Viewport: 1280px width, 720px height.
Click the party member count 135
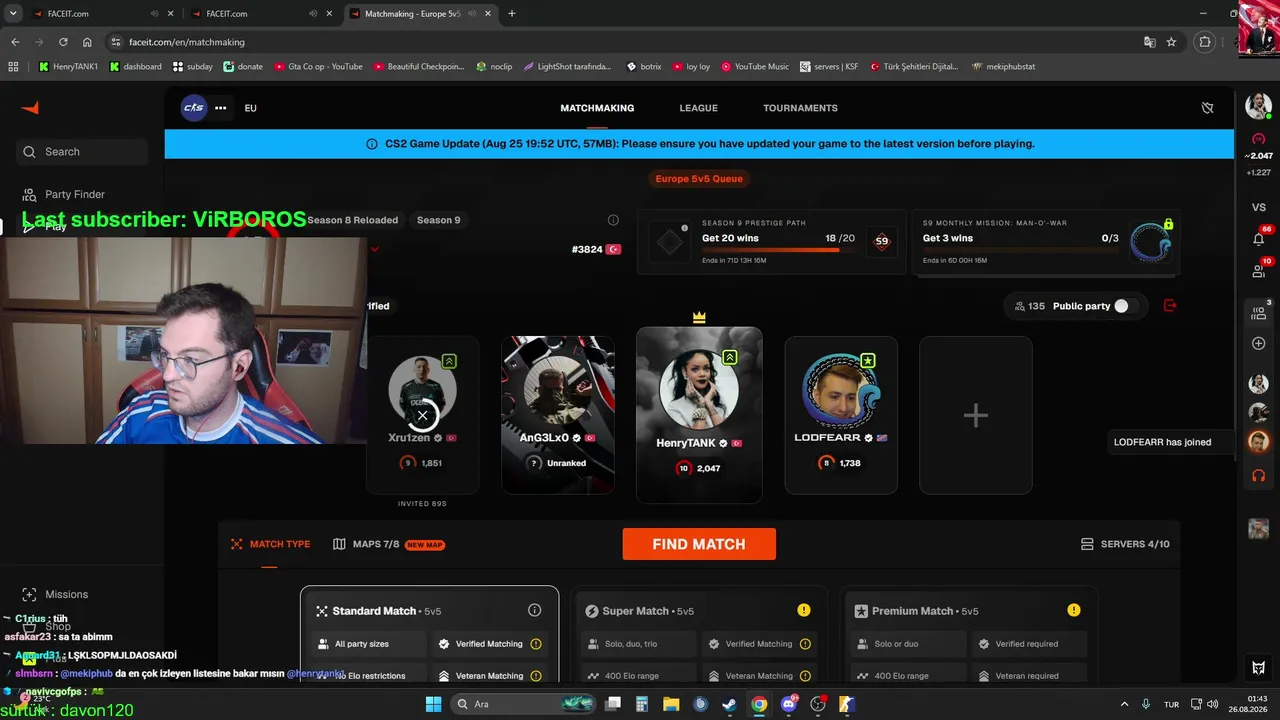point(1029,306)
